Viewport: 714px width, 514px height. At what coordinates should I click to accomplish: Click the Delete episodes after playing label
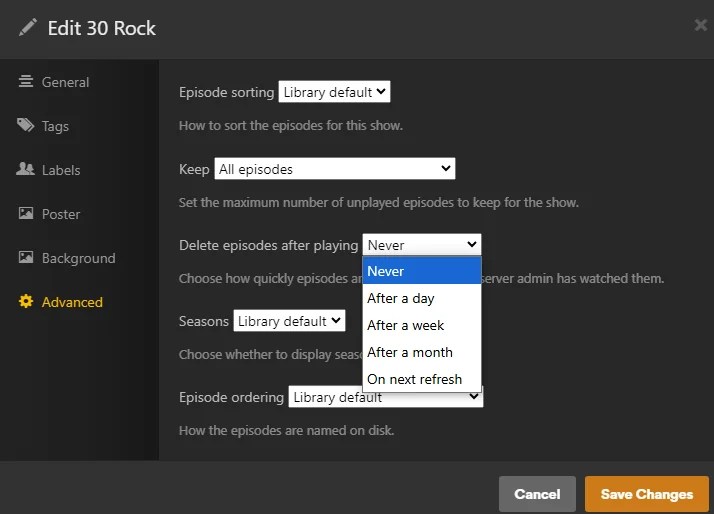click(269, 245)
